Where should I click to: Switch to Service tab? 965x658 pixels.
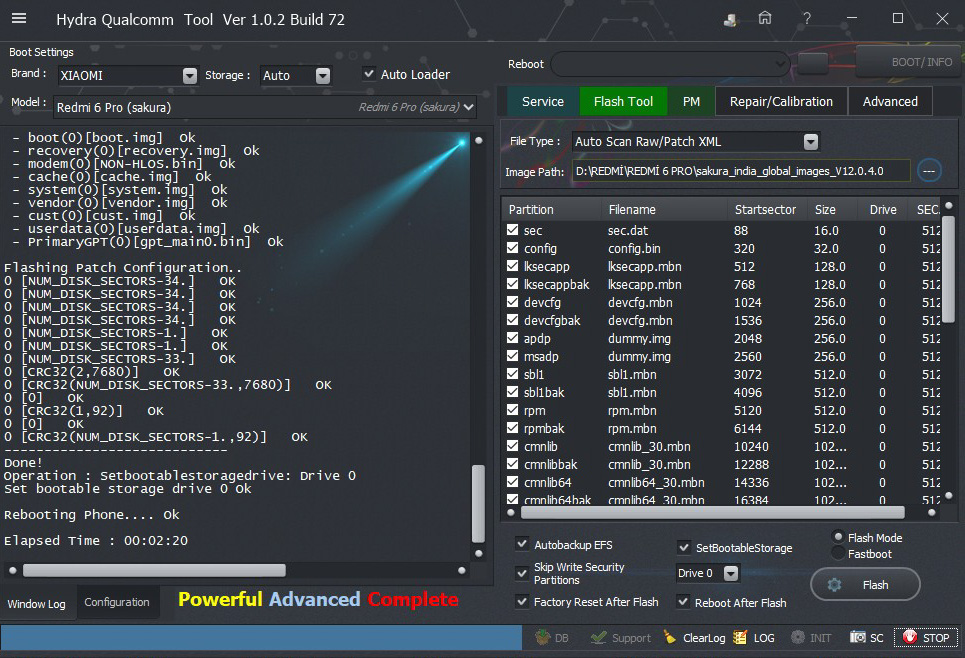[x=543, y=102]
